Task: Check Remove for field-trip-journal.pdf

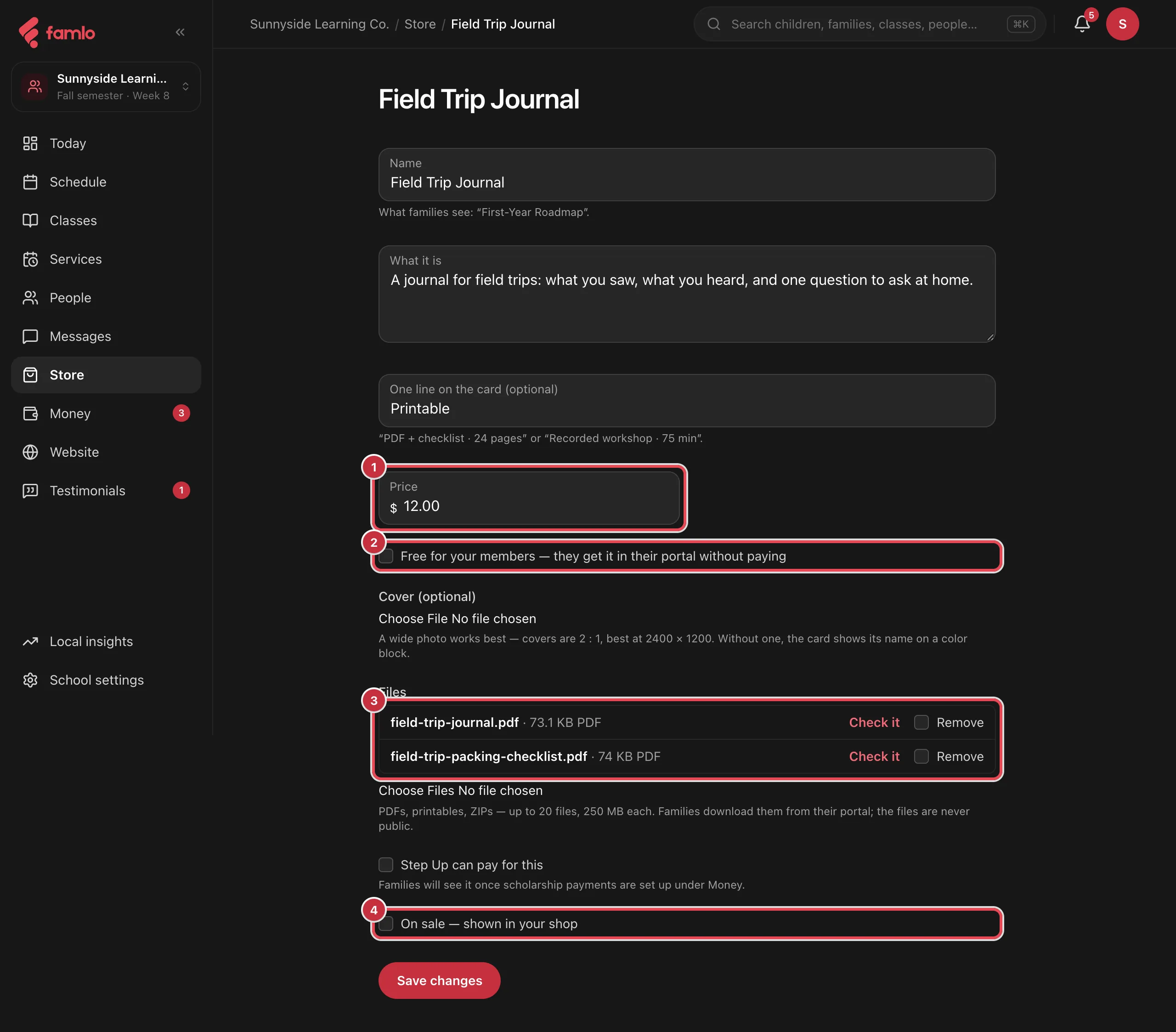Action: (x=921, y=722)
